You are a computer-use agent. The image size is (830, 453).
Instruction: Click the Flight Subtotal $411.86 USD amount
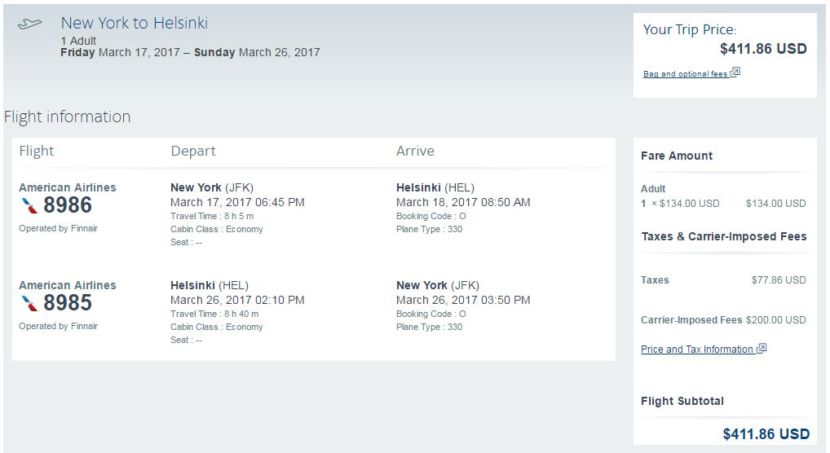[x=765, y=434]
